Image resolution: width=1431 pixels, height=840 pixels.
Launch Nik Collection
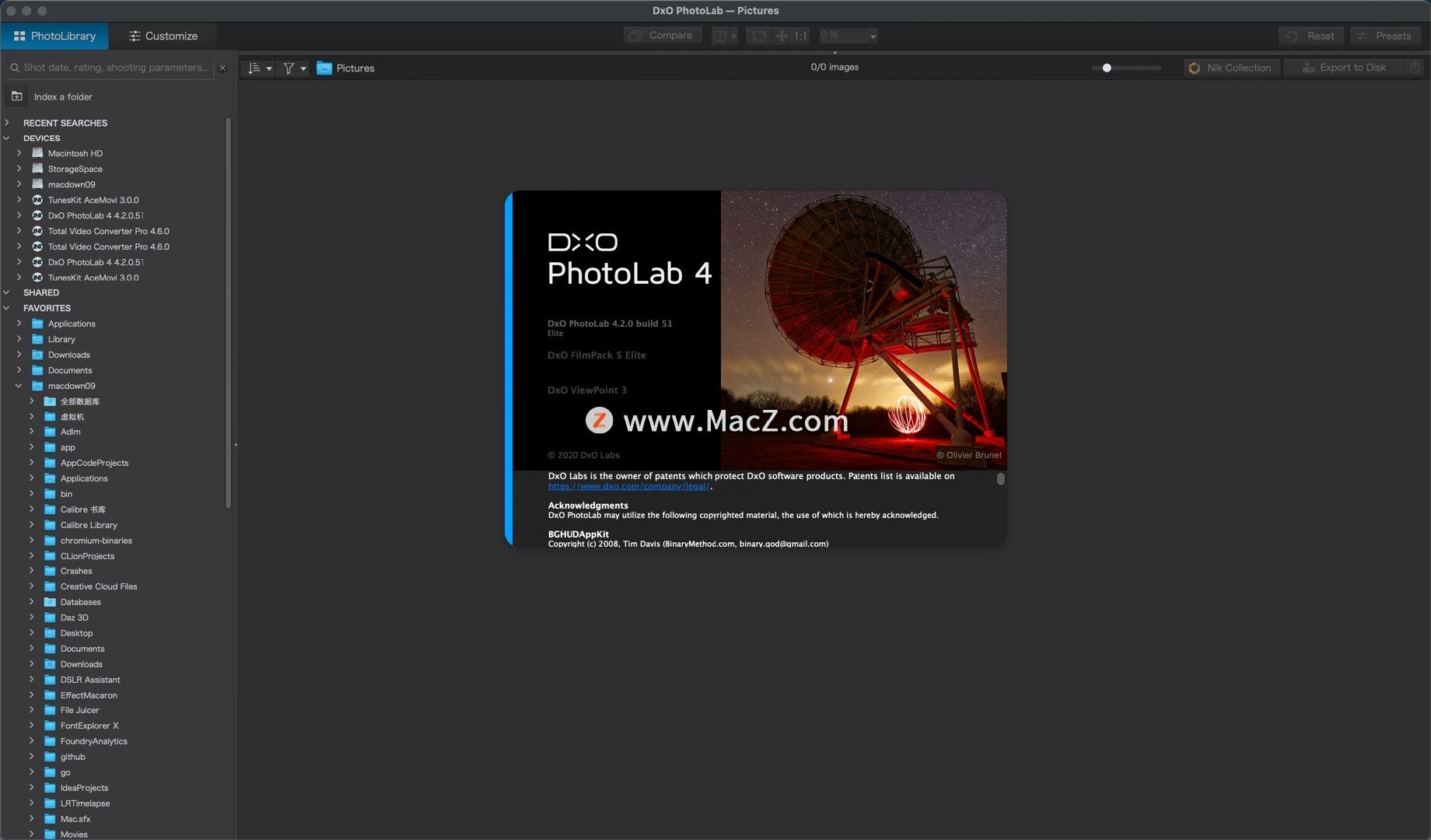coord(1231,68)
